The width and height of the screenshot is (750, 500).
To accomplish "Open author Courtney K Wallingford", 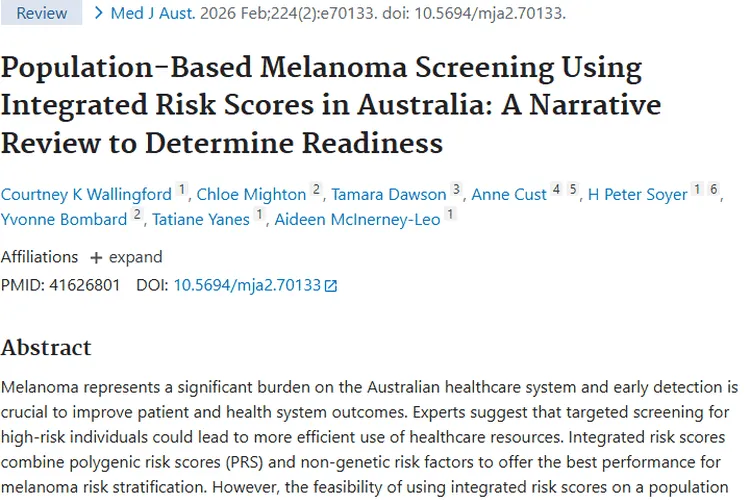I will [x=86, y=194].
